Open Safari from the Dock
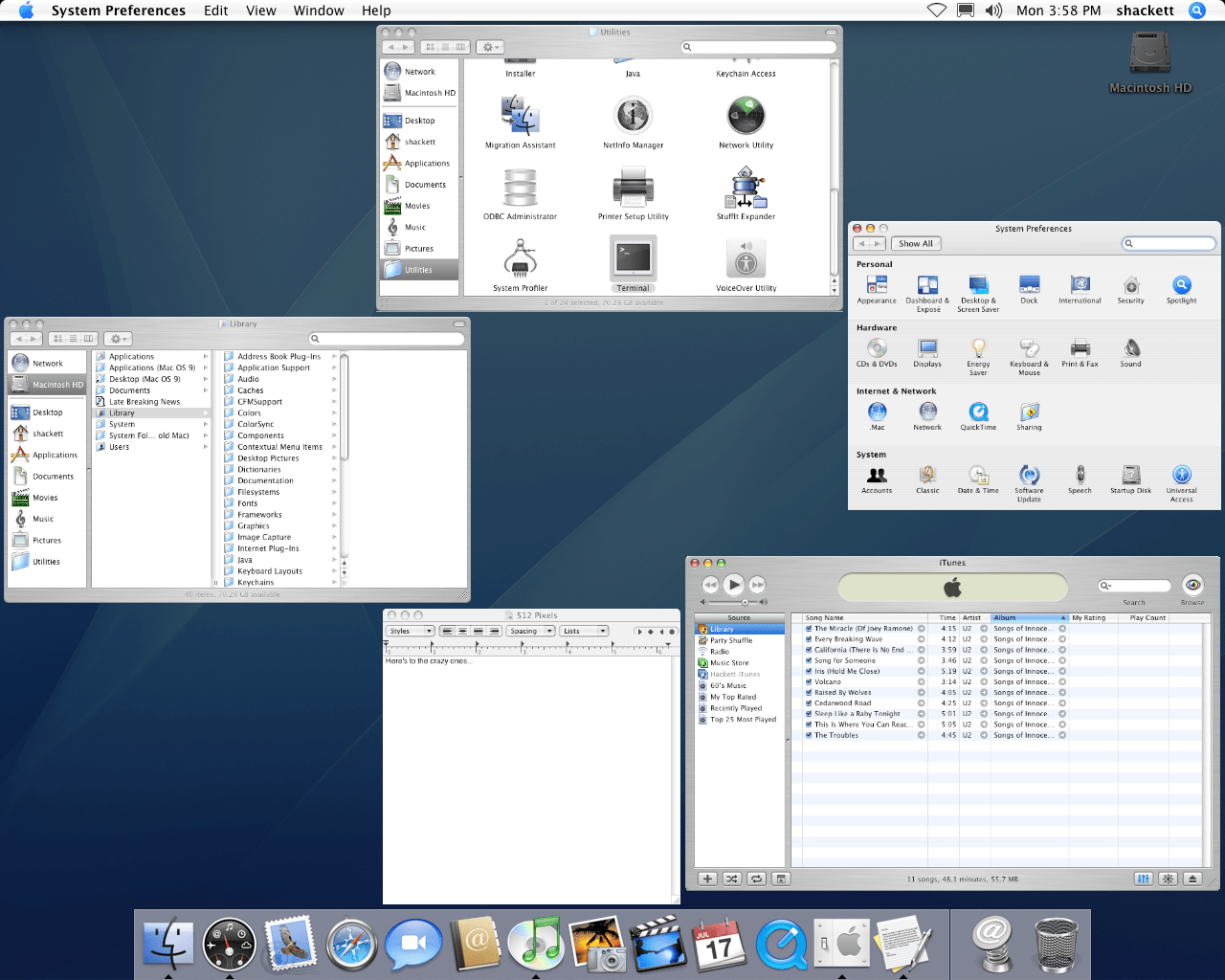This screenshot has width=1225, height=980. click(x=351, y=945)
